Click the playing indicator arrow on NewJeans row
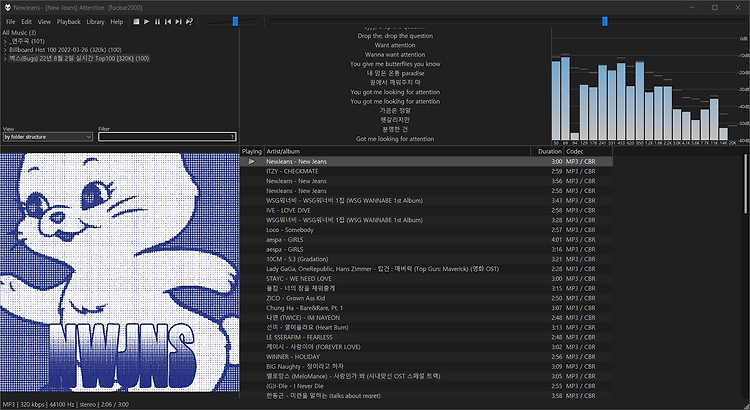The height and width of the screenshot is (410, 750). coord(252,162)
